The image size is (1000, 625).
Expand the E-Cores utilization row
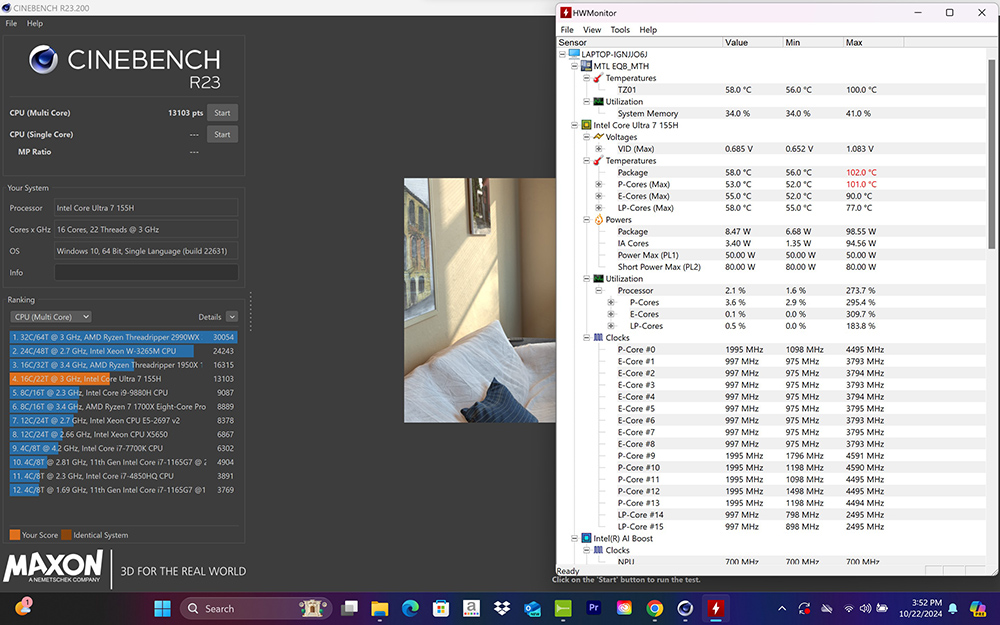pyautogui.click(x=610, y=314)
